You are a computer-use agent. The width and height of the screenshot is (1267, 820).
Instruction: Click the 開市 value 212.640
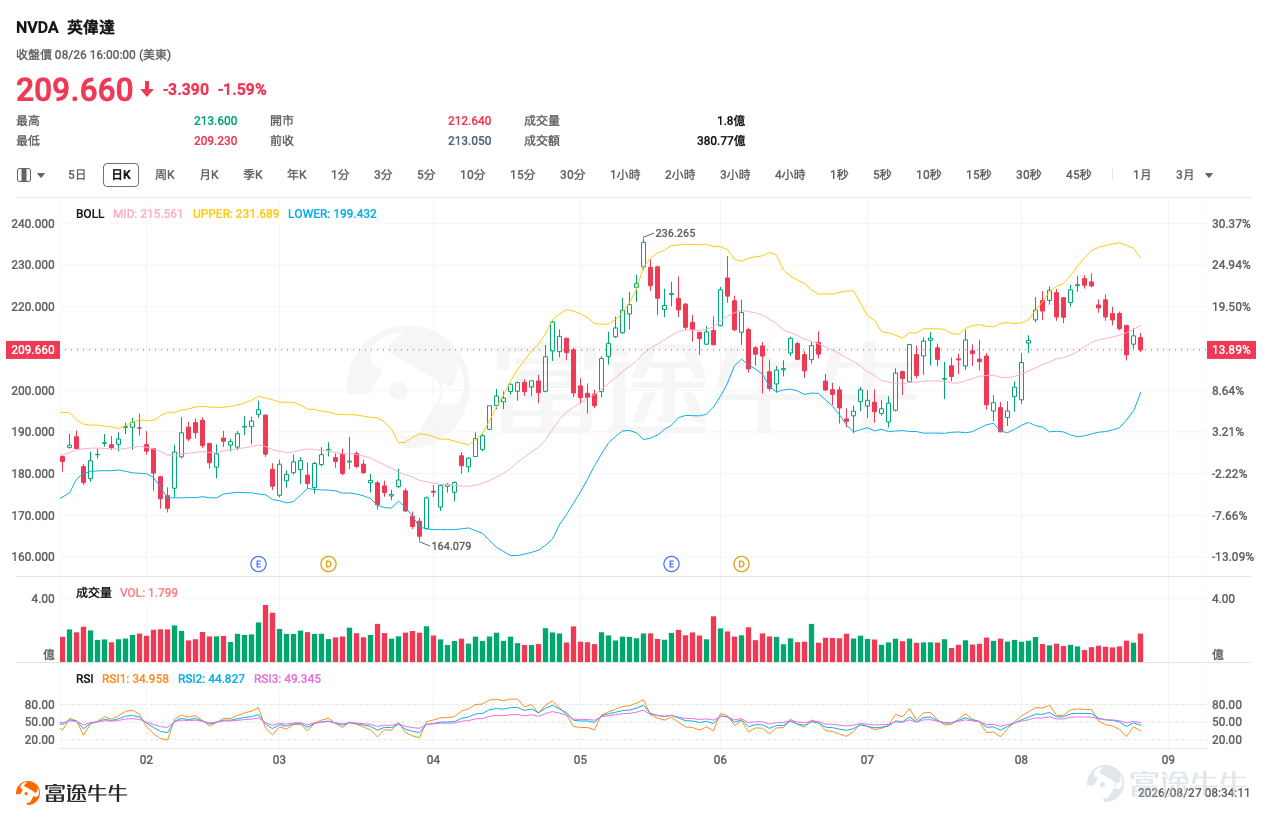[469, 121]
